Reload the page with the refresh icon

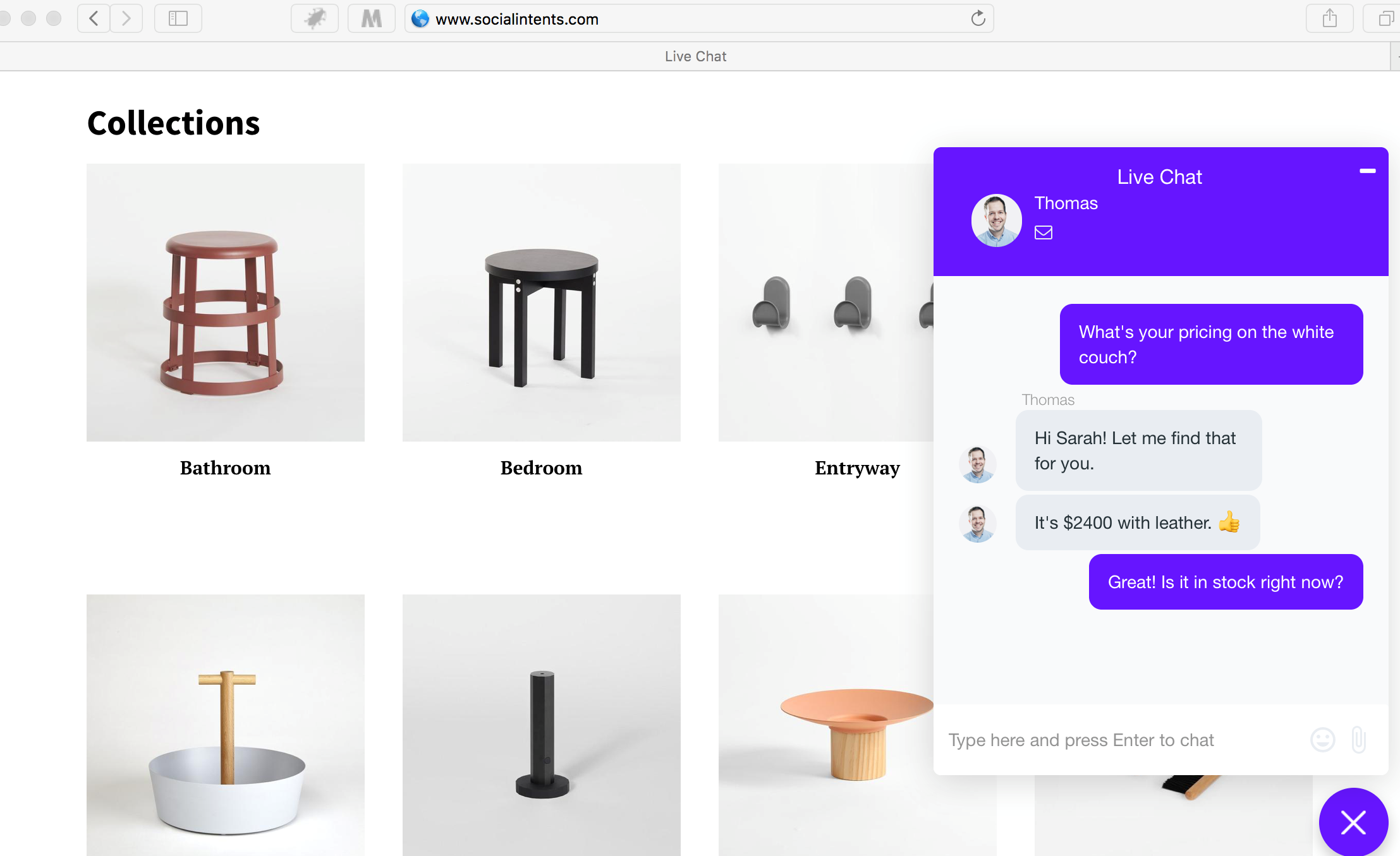click(978, 18)
